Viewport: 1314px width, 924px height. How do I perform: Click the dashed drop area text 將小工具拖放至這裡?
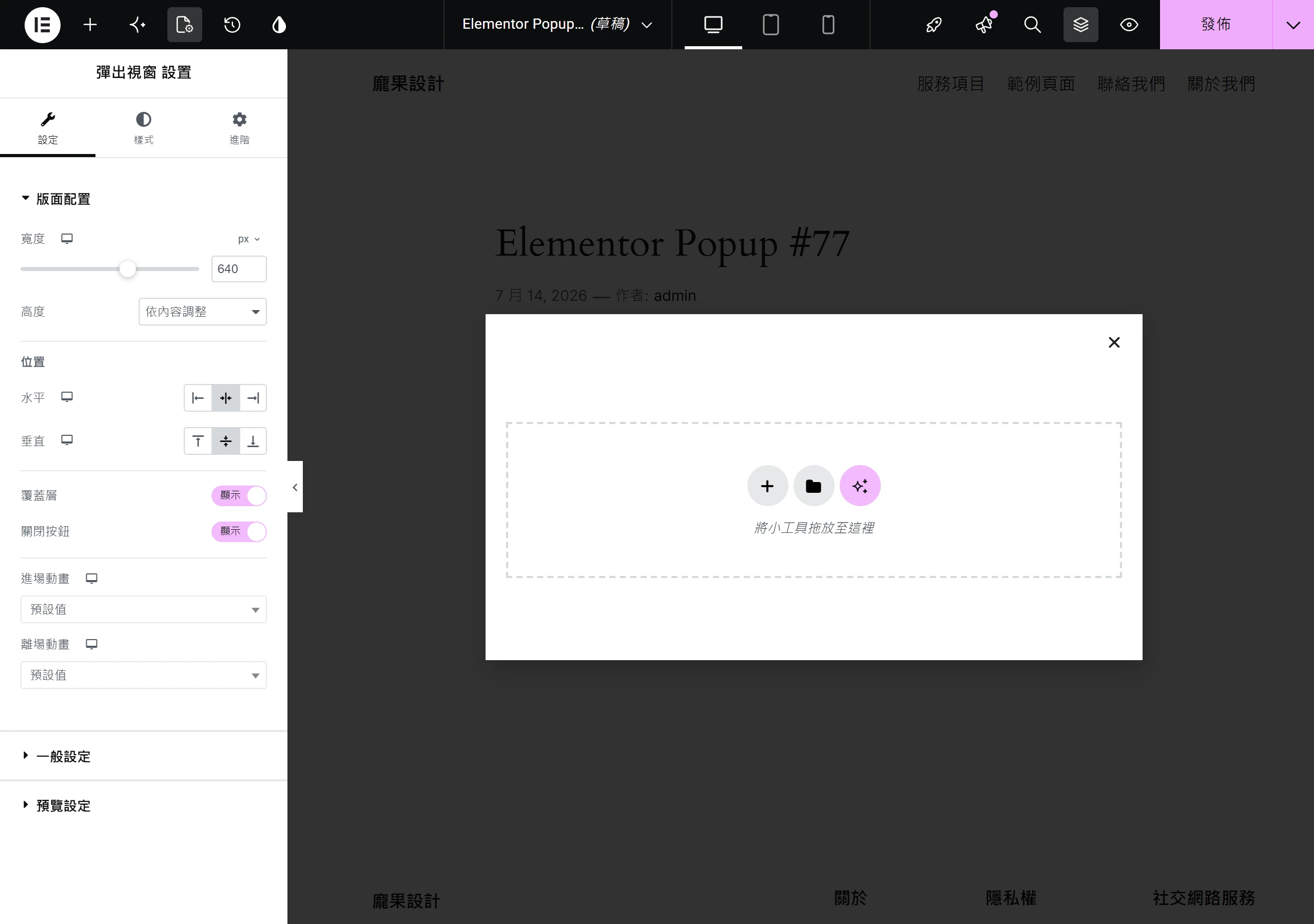coord(814,528)
